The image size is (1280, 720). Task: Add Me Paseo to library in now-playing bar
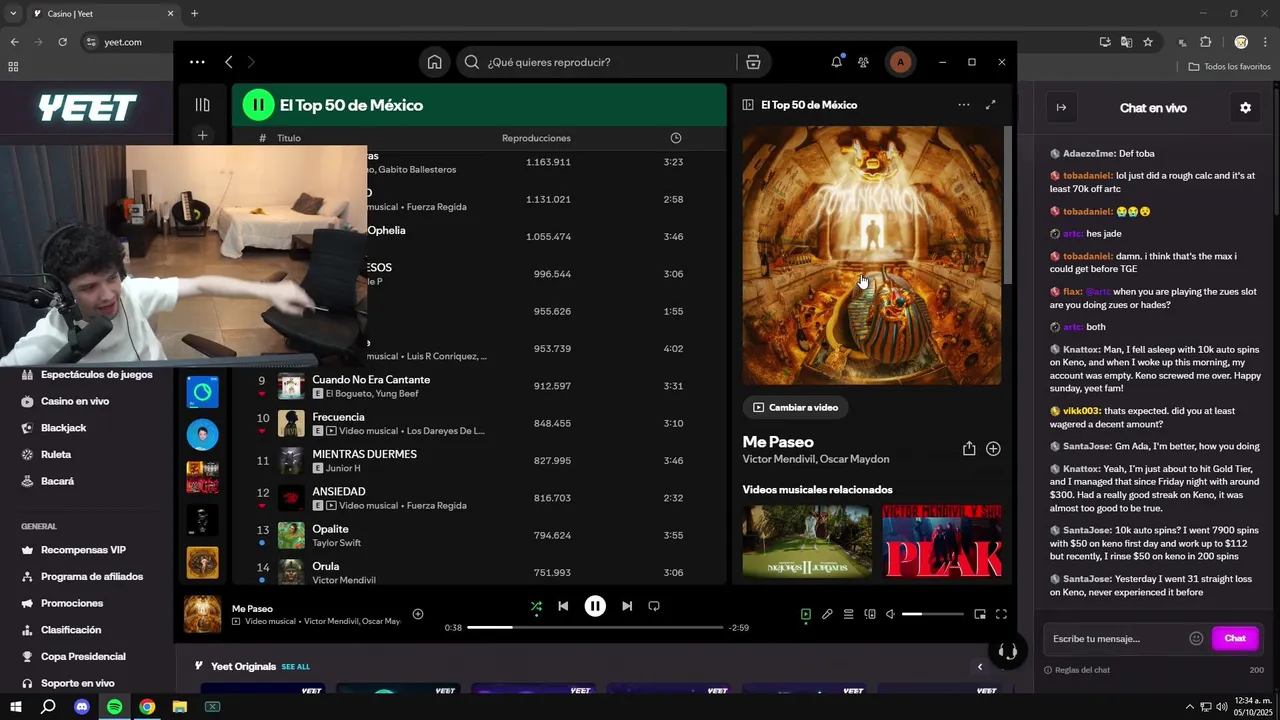(x=418, y=614)
